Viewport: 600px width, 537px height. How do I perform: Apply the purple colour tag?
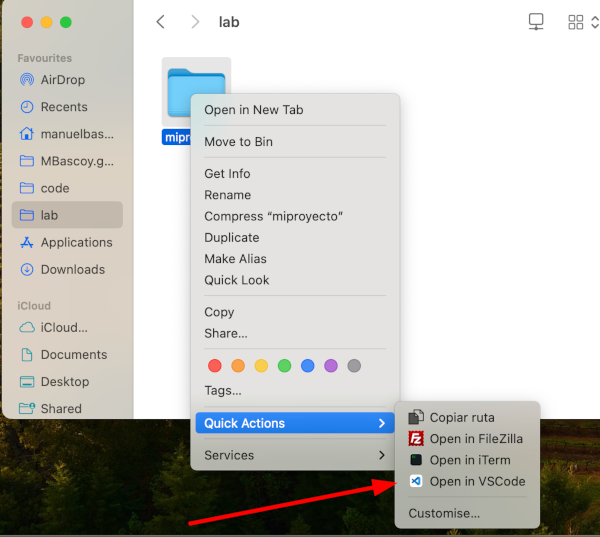[330, 366]
